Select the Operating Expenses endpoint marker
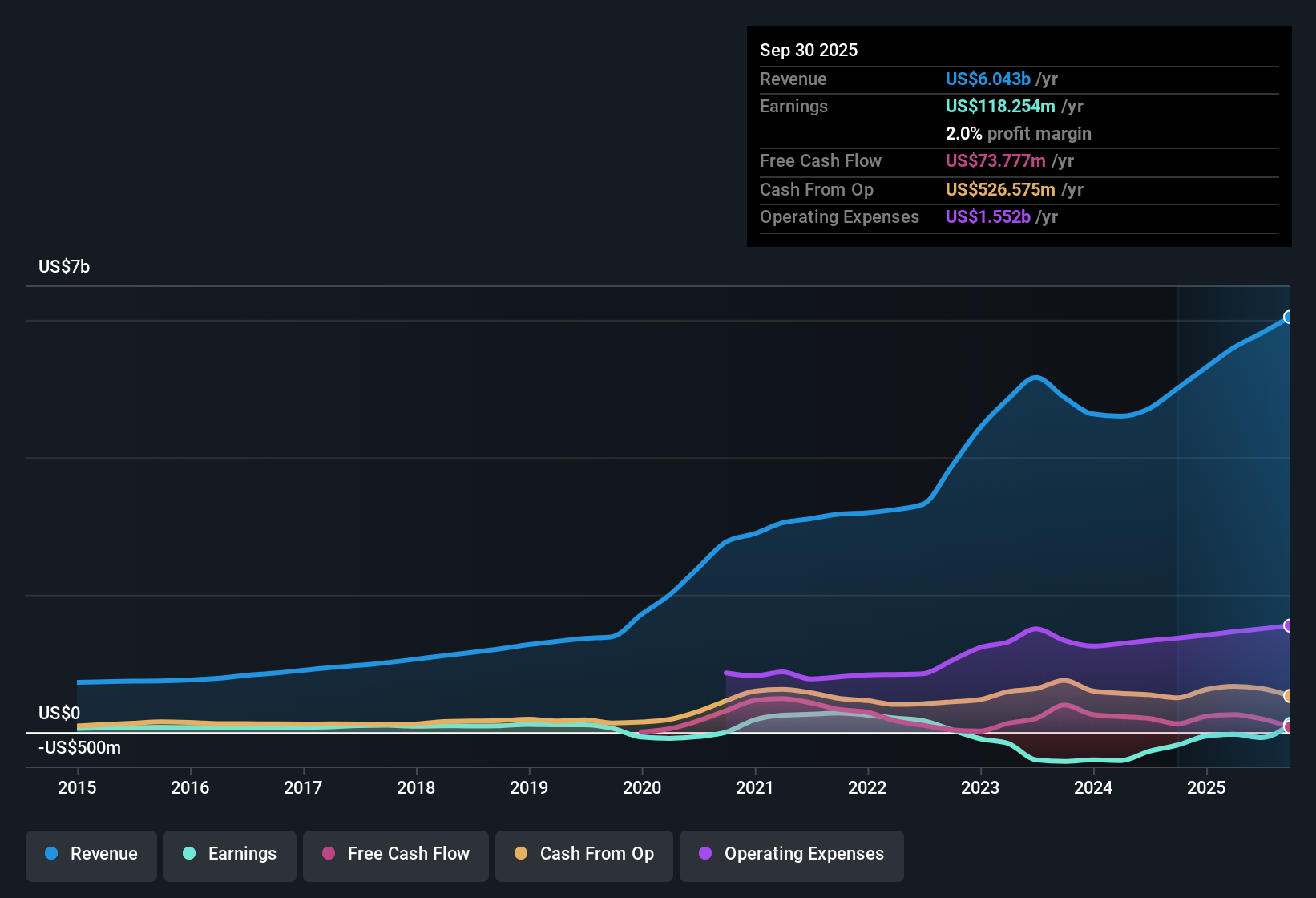Screen dimensions: 1316x898 [x=1288, y=625]
